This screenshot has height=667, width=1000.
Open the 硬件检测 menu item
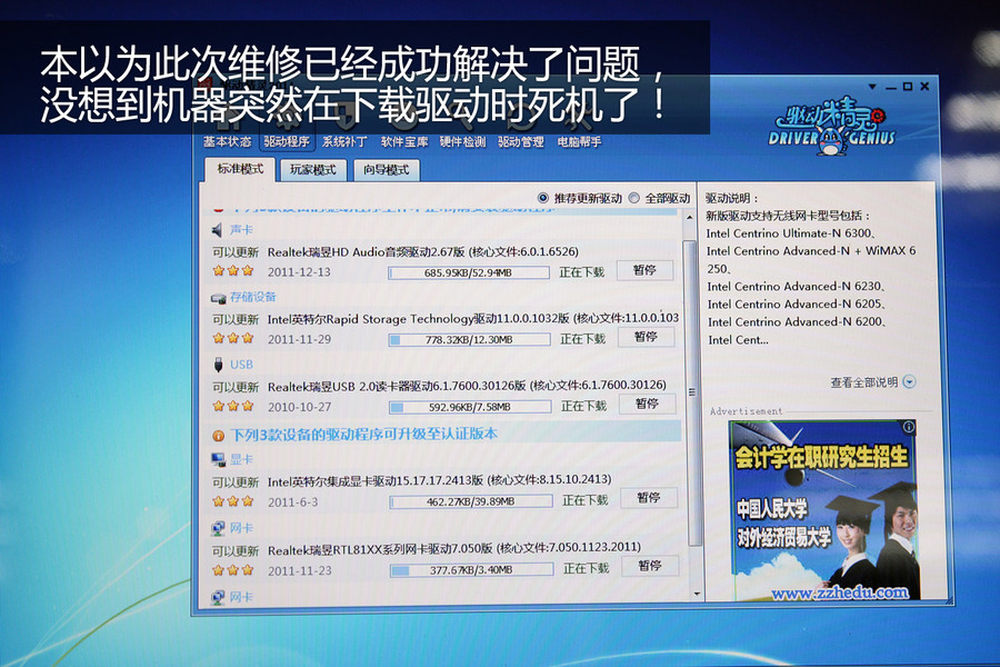pos(462,142)
